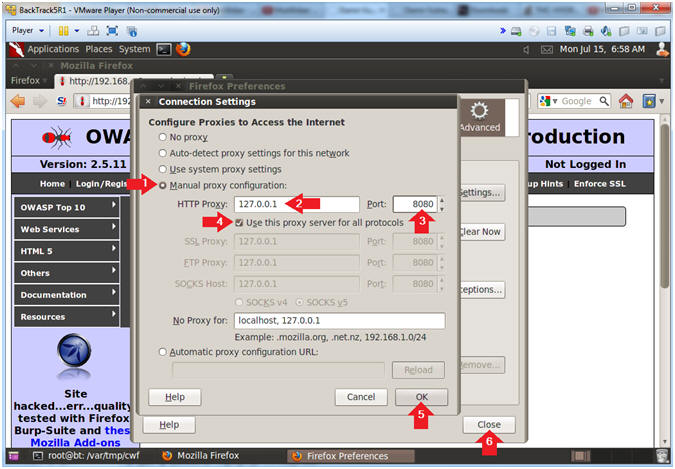Click the show desktop icon in taskbar
The image size is (675, 469).
tap(13, 456)
